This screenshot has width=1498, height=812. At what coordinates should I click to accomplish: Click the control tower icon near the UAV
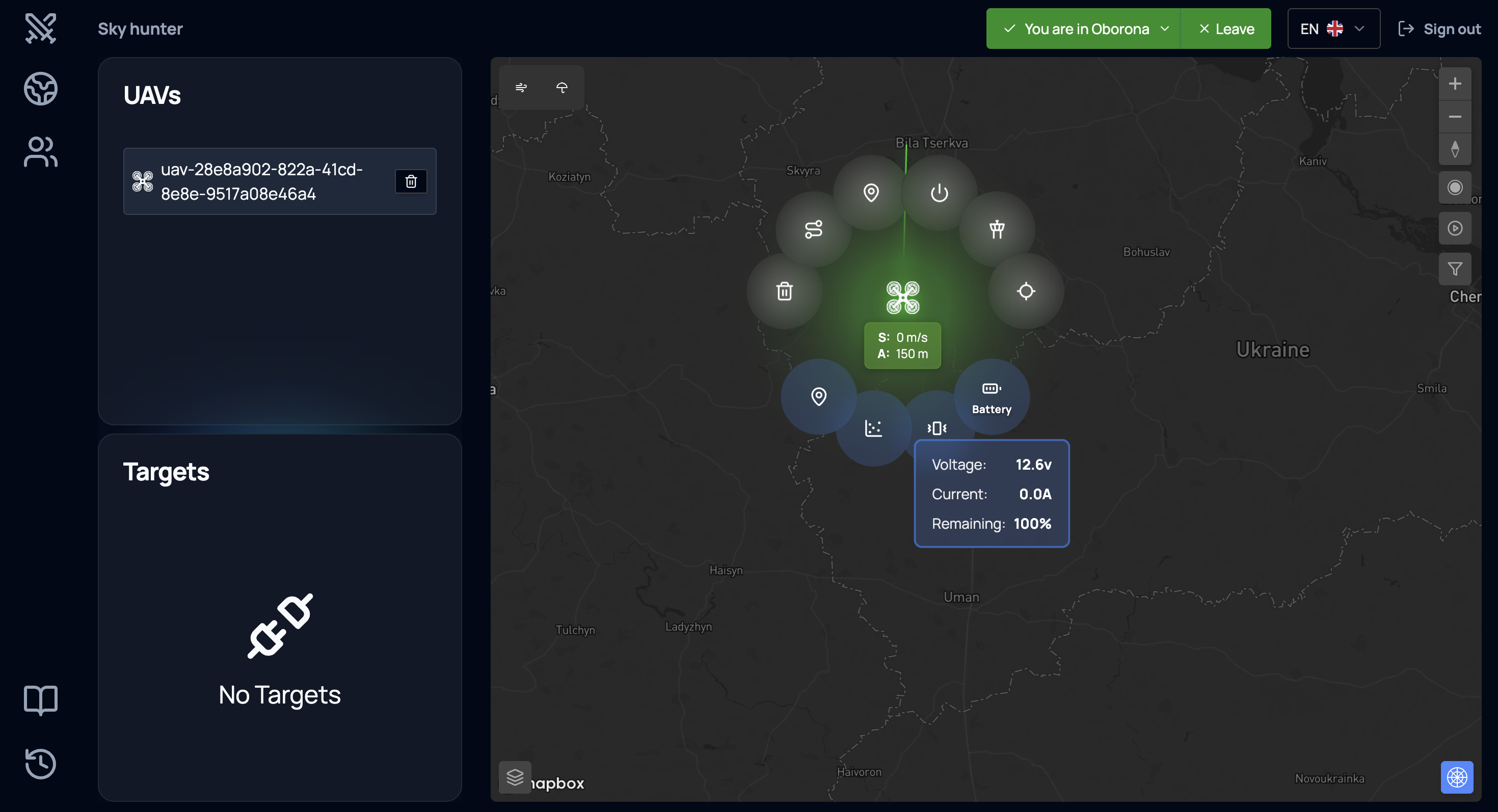coord(997,230)
